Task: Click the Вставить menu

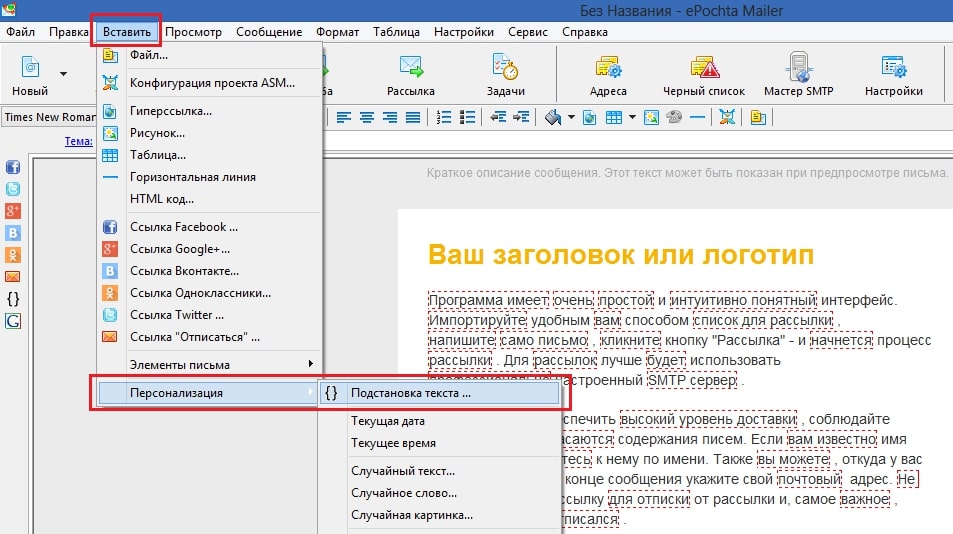Action: click(126, 32)
